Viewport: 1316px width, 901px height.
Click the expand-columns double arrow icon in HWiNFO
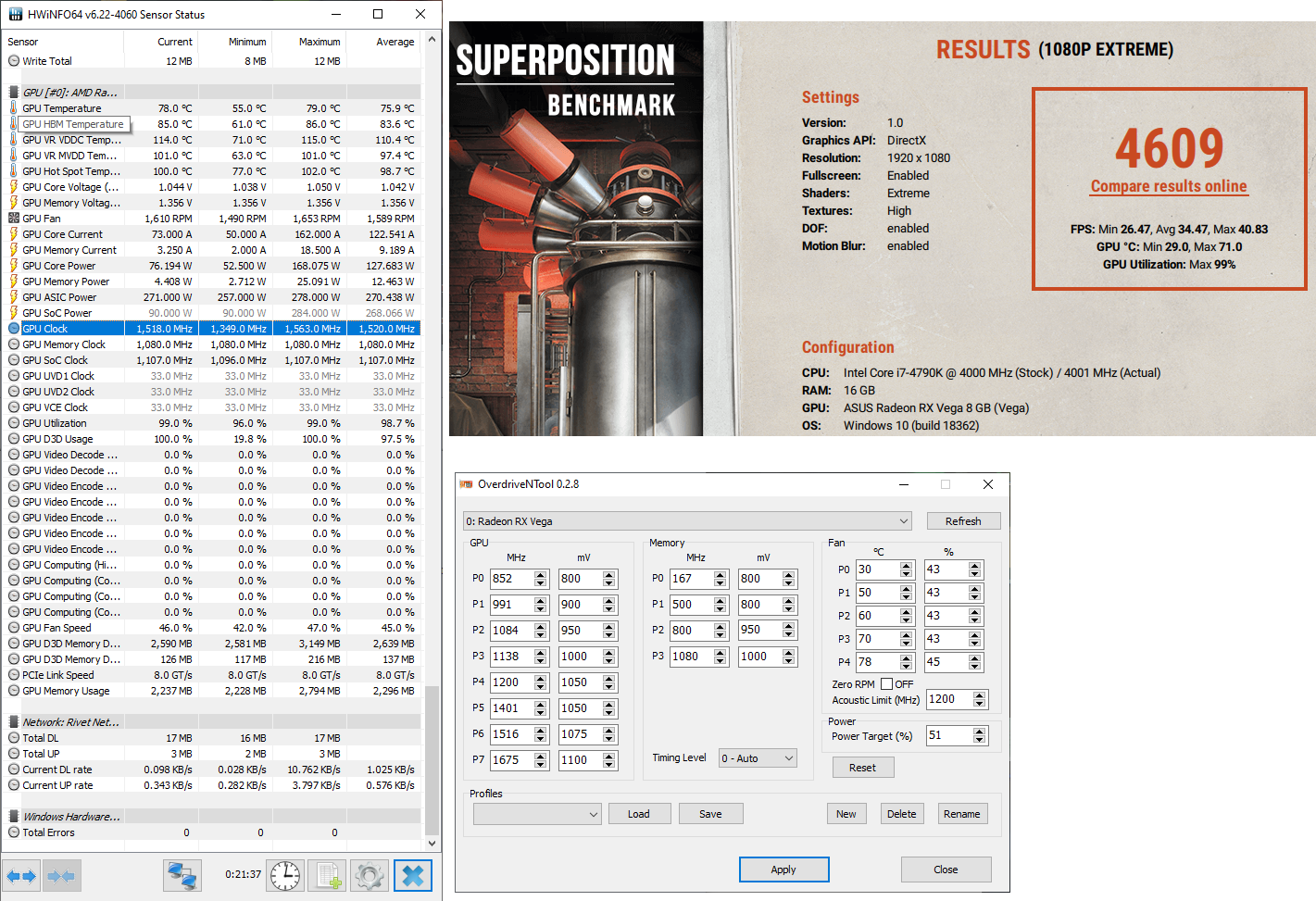[x=21, y=875]
